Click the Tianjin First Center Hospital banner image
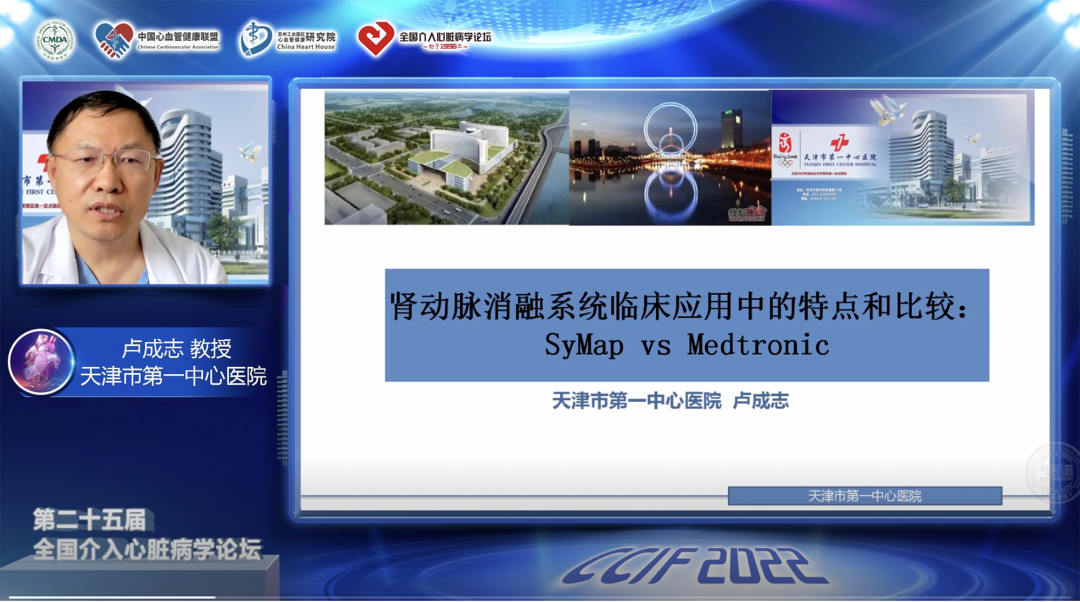 click(x=902, y=158)
